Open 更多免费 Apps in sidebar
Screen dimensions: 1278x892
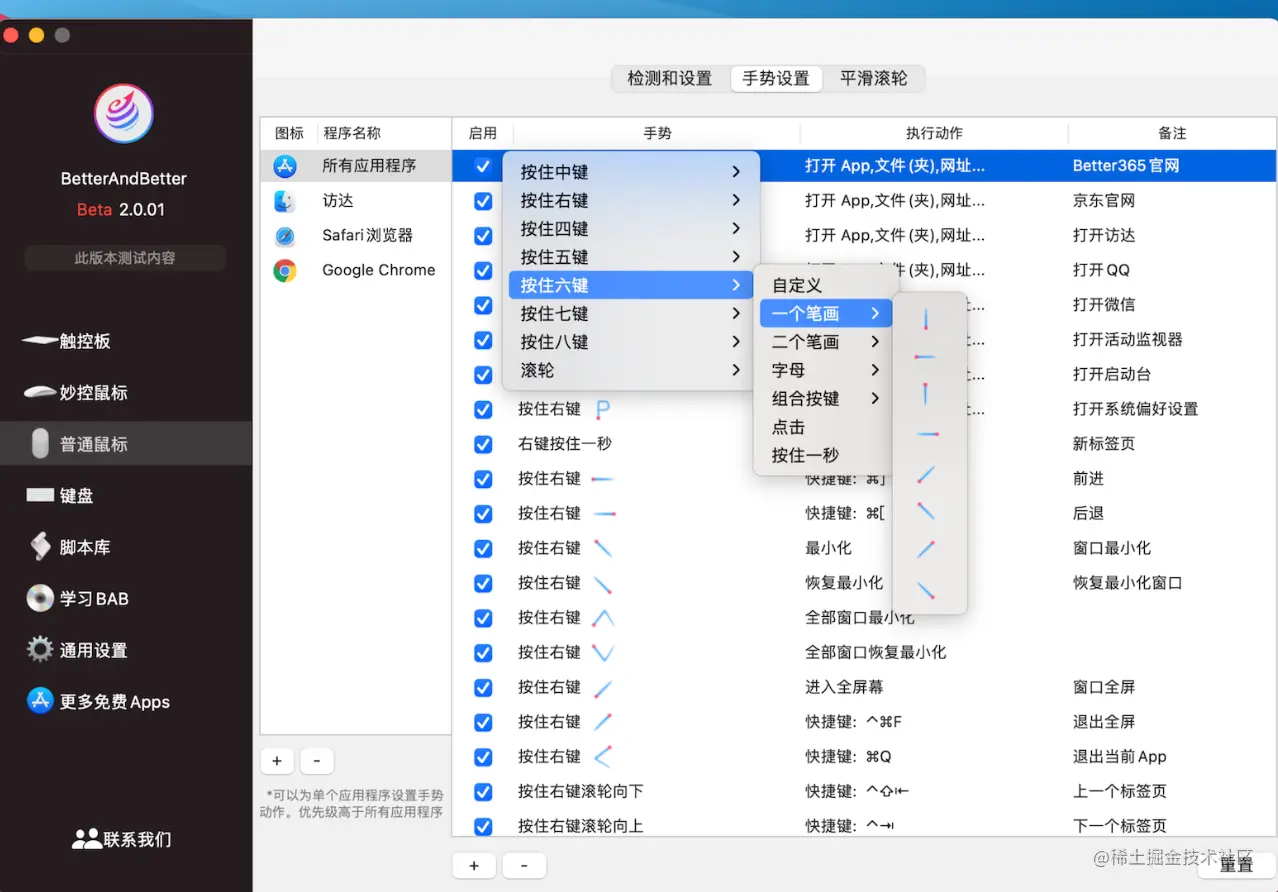(126, 701)
